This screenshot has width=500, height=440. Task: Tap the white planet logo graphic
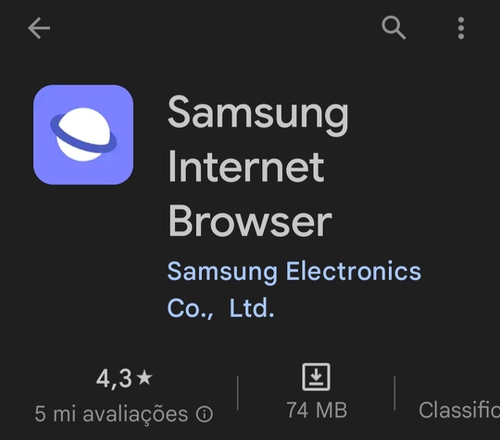click(83, 135)
